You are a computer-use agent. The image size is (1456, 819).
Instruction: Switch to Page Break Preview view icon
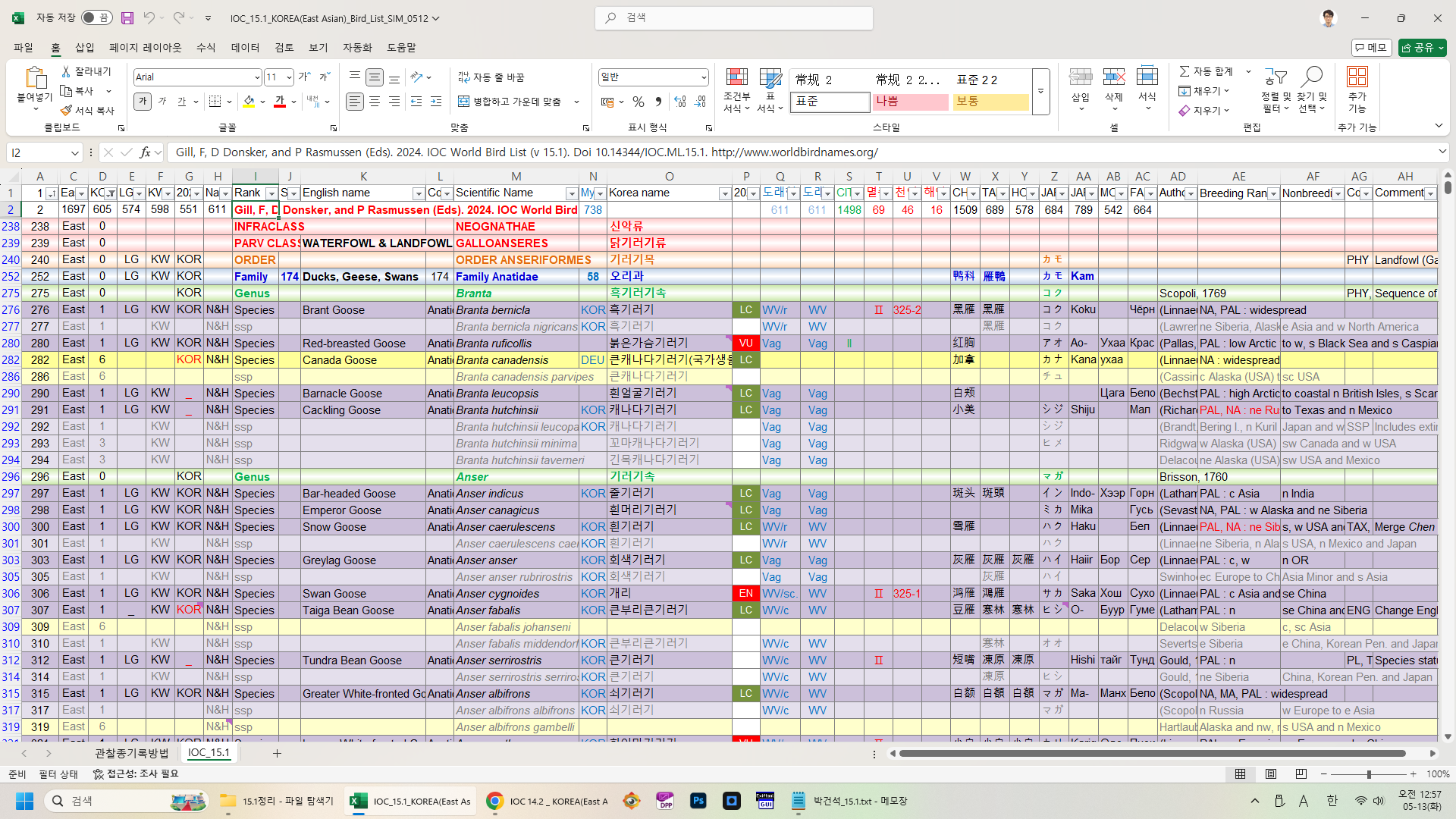(1301, 774)
